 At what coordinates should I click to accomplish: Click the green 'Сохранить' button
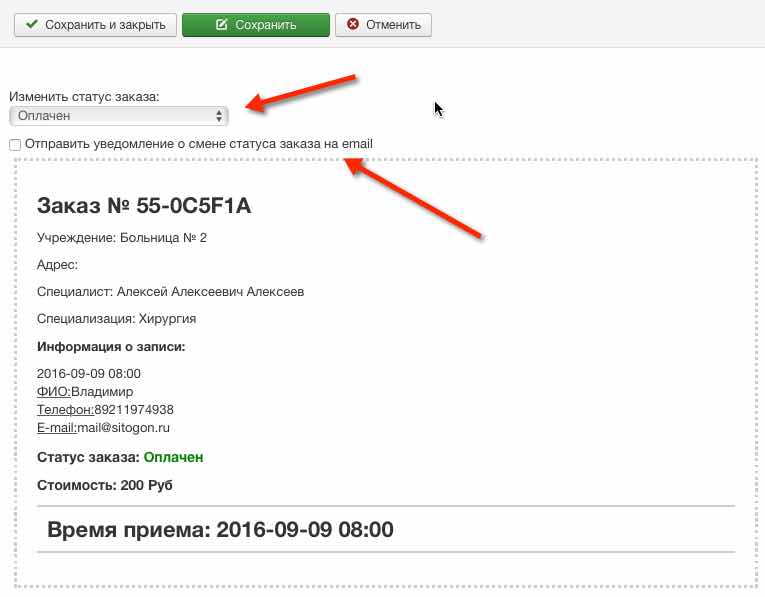pyautogui.click(x=256, y=25)
